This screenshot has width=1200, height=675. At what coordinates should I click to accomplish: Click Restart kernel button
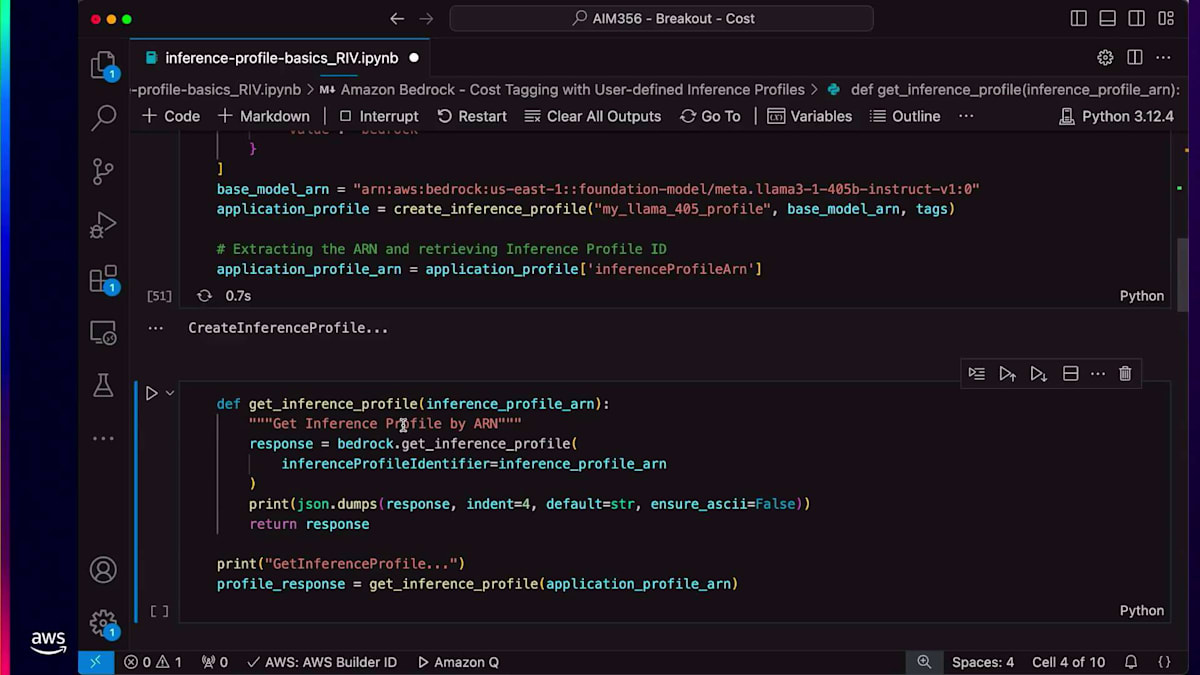click(x=472, y=116)
